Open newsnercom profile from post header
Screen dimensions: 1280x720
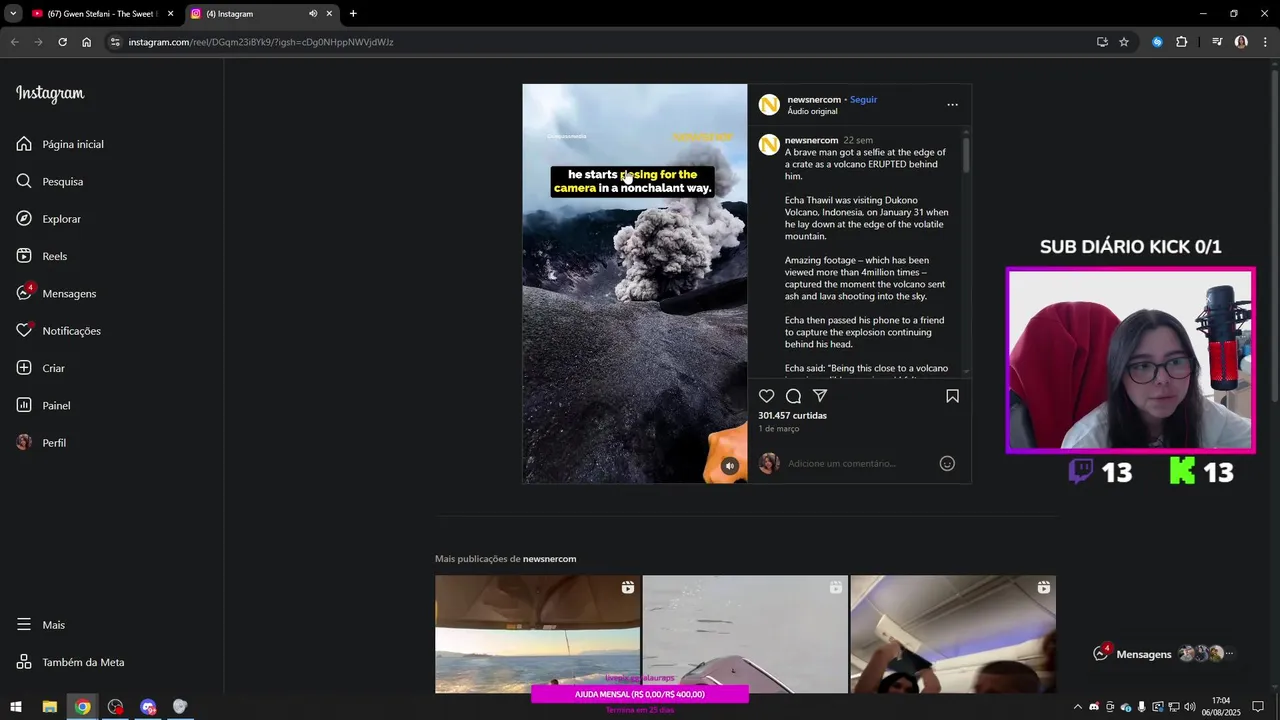tap(814, 100)
